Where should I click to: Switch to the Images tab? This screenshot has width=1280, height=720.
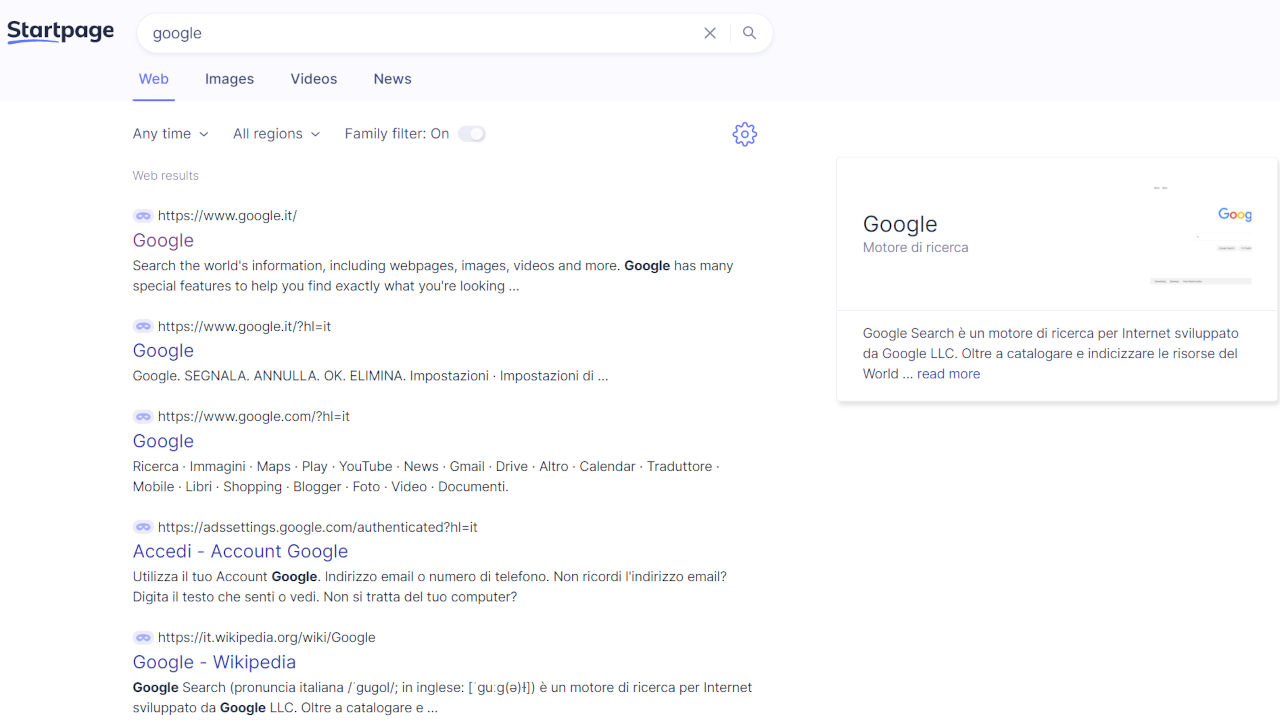[229, 79]
